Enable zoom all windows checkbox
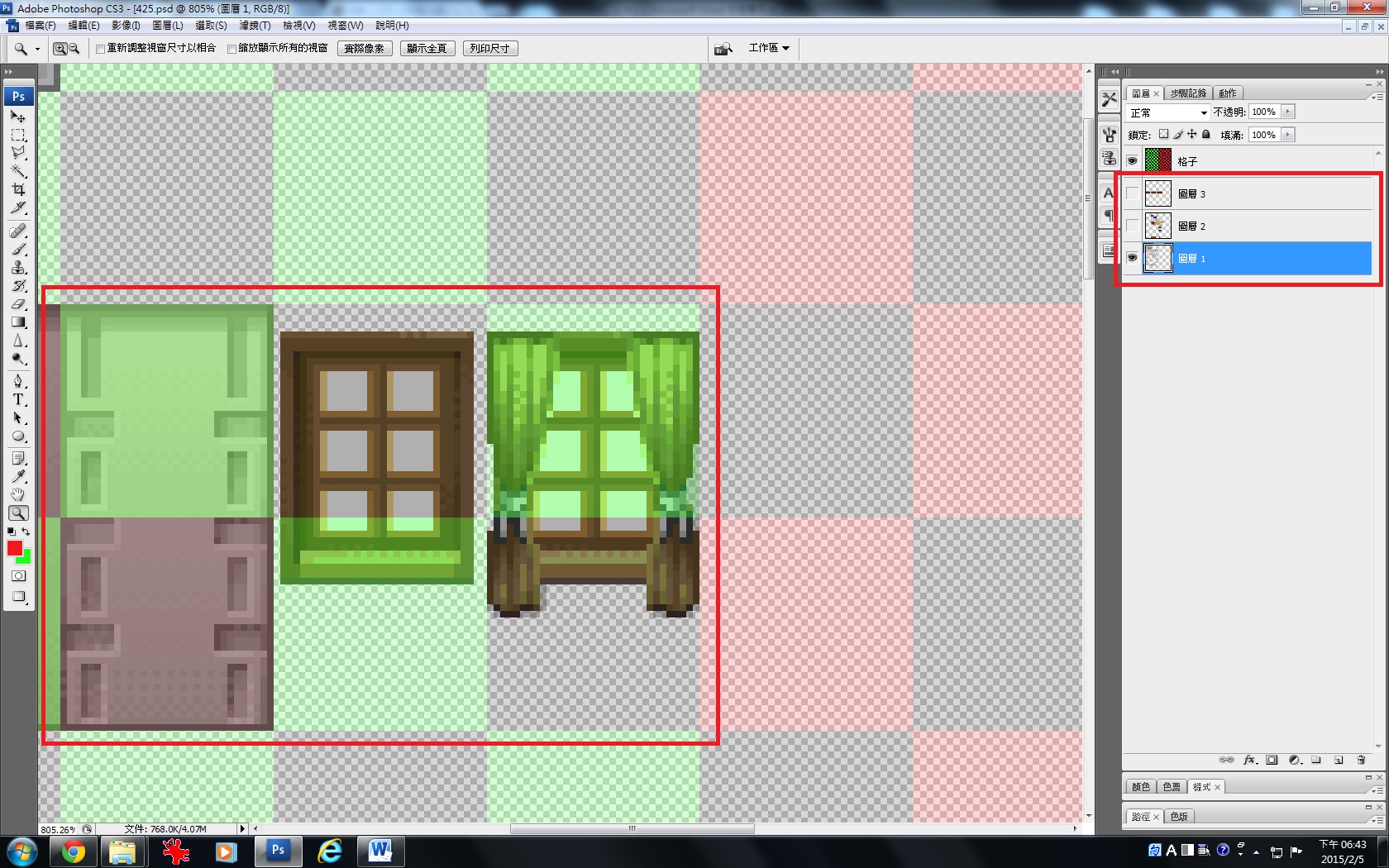1389x868 pixels. tap(232, 49)
